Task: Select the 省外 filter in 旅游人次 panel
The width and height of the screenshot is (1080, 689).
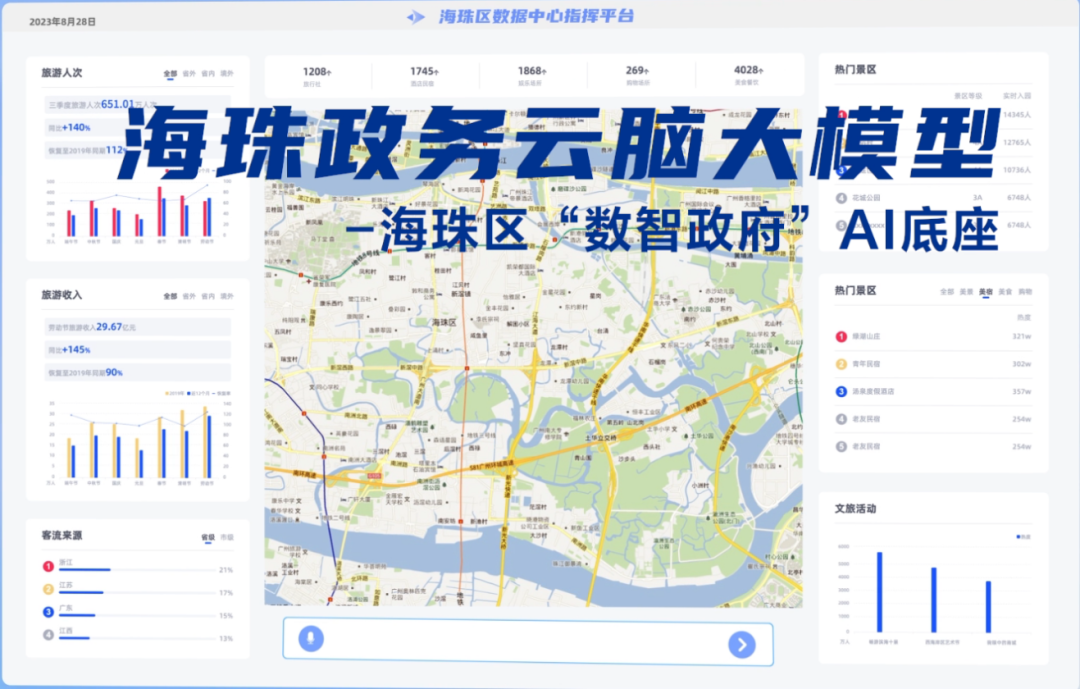Action: [190, 73]
